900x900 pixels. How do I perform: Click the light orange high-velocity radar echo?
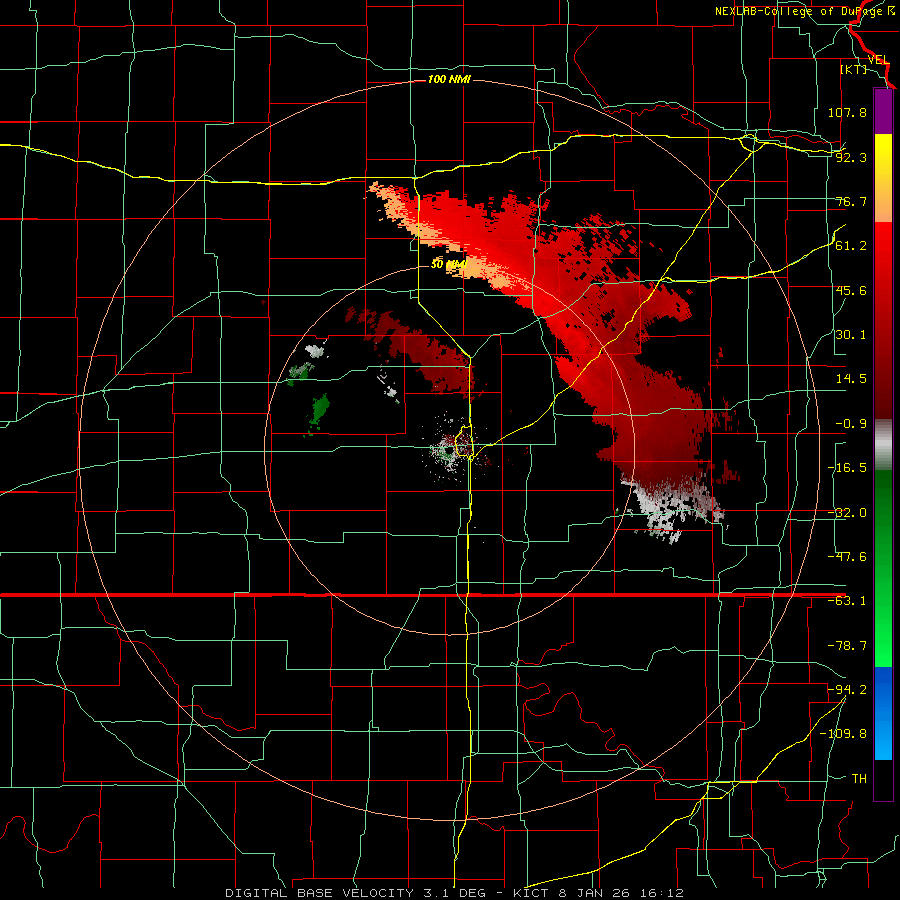coord(482,270)
